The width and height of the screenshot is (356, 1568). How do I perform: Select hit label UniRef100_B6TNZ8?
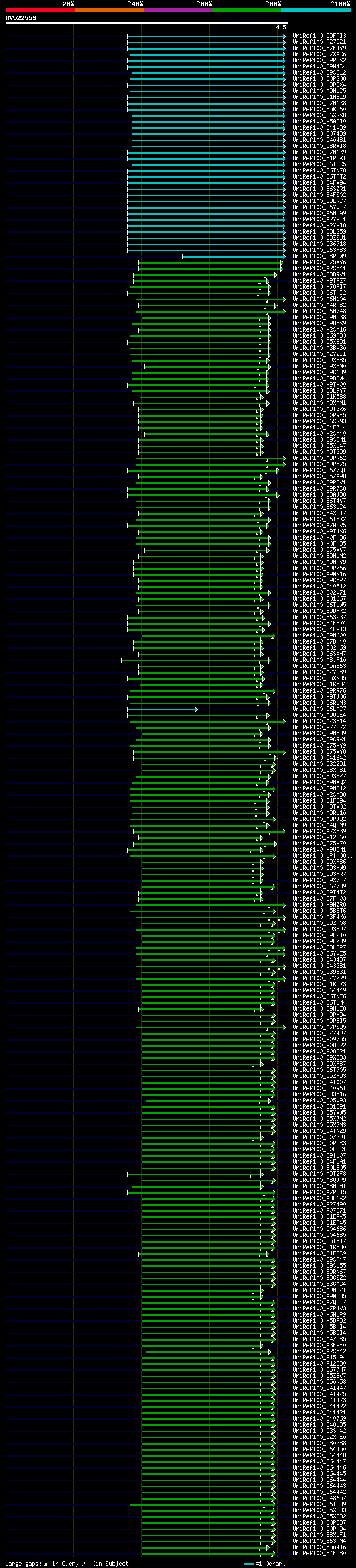tap(319, 170)
